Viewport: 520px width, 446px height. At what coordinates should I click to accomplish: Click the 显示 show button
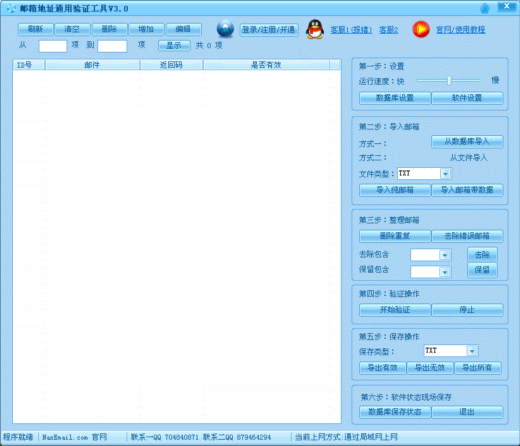tap(174, 46)
